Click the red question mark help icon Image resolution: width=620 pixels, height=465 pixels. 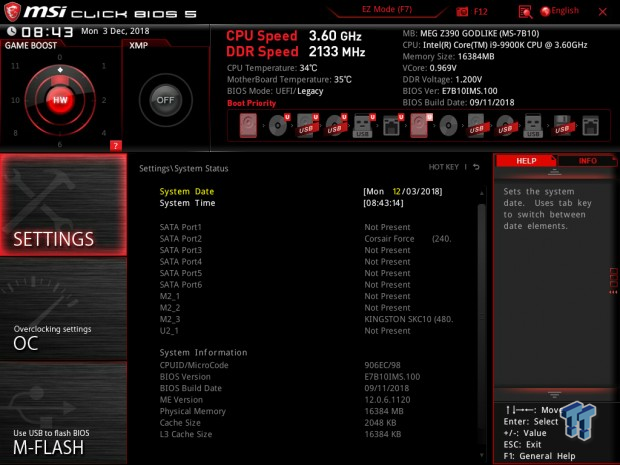click(x=115, y=146)
